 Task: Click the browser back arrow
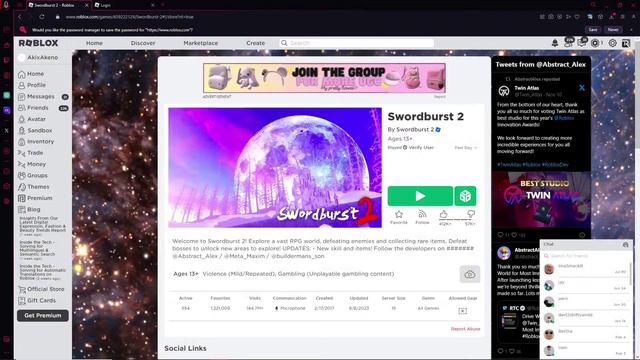pos(20,17)
